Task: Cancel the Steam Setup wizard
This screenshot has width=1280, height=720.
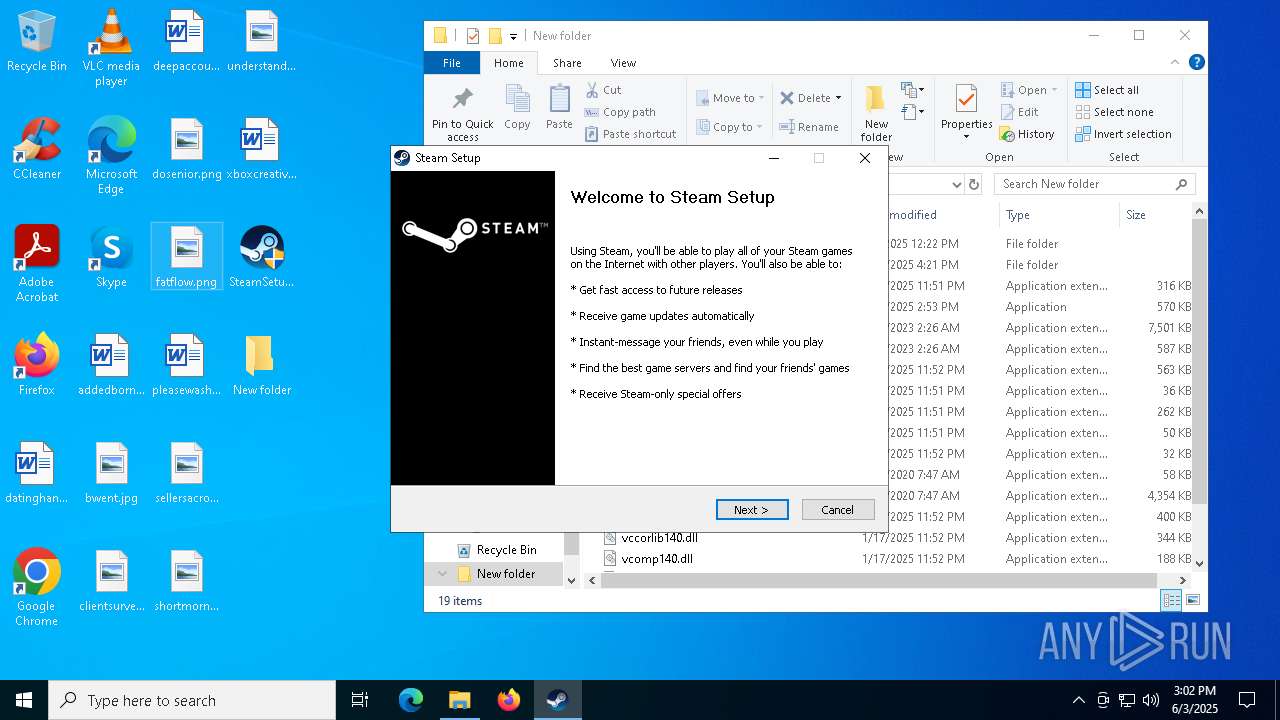Action: pos(838,510)
